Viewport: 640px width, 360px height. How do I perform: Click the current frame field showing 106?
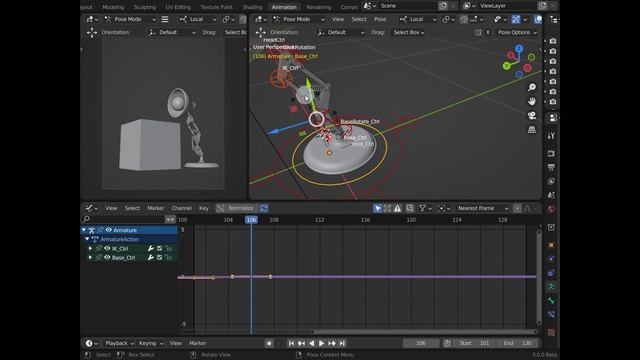tap(421, 343)
